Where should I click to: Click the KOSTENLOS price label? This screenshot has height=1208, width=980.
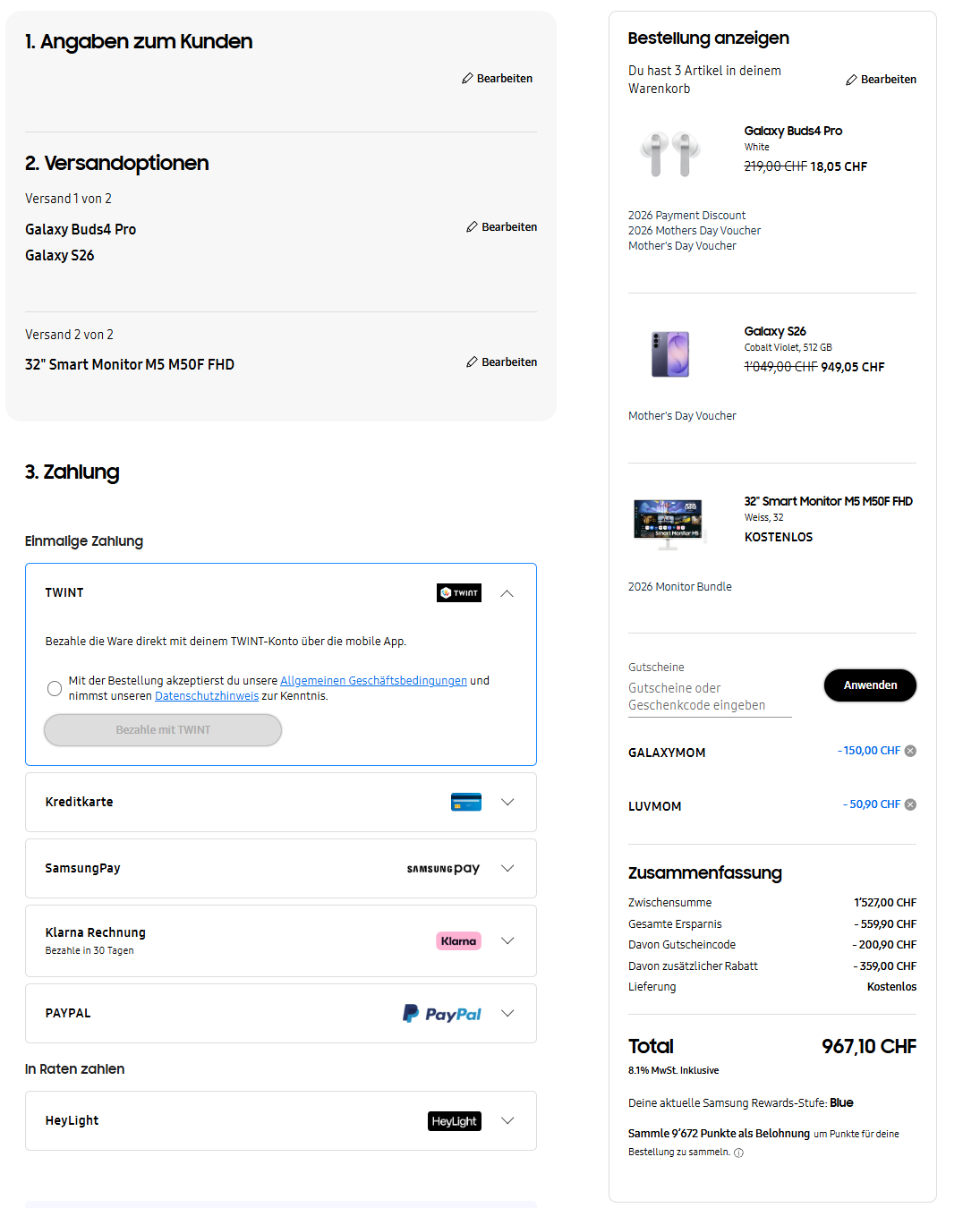(x=779, y=537)
